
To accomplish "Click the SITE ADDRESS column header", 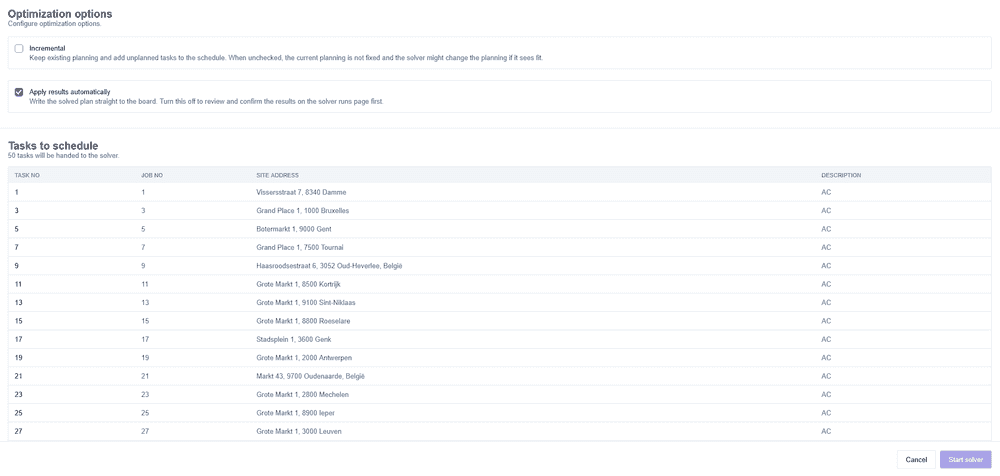I will tap(277, 175).
